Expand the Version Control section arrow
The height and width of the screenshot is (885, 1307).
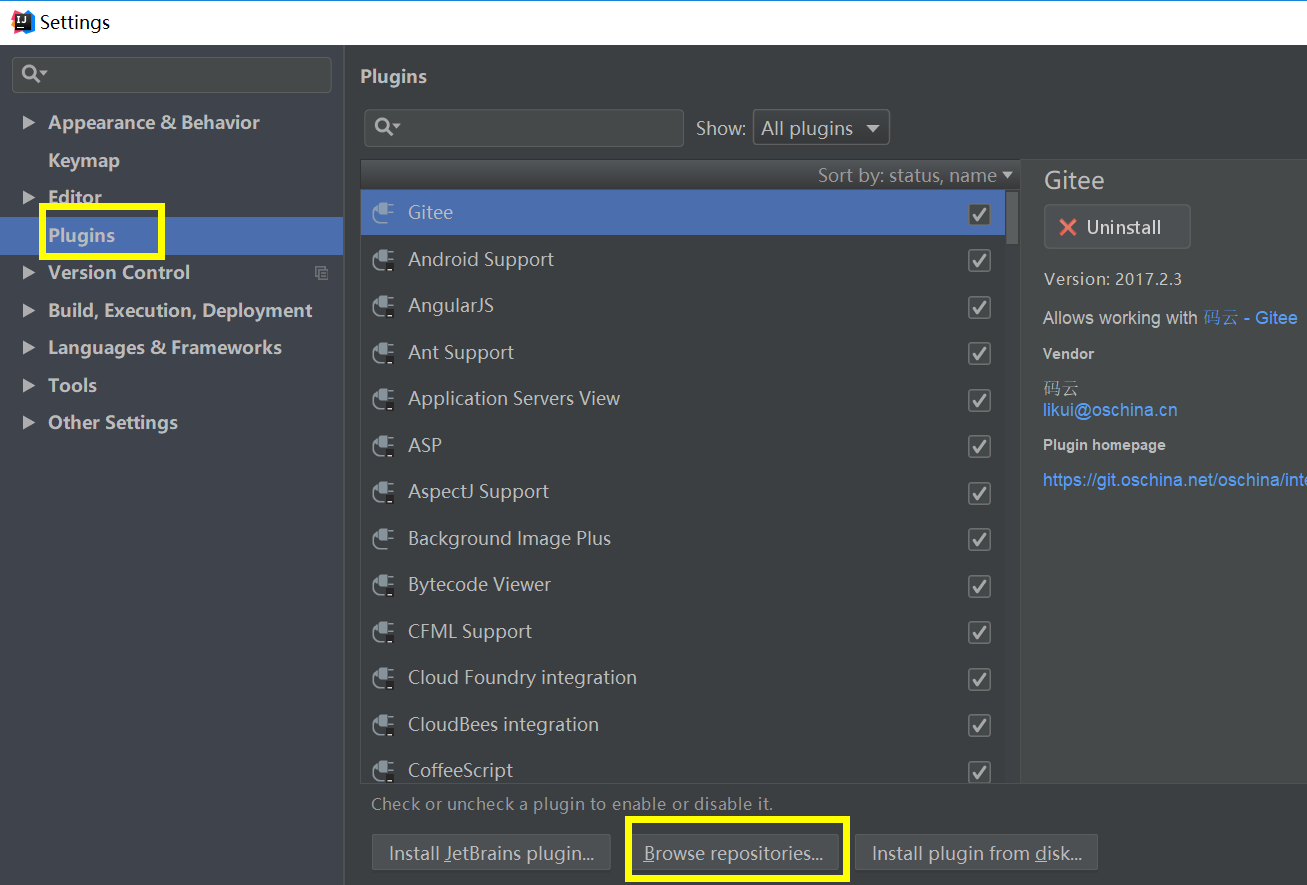[x=29, y=273]
